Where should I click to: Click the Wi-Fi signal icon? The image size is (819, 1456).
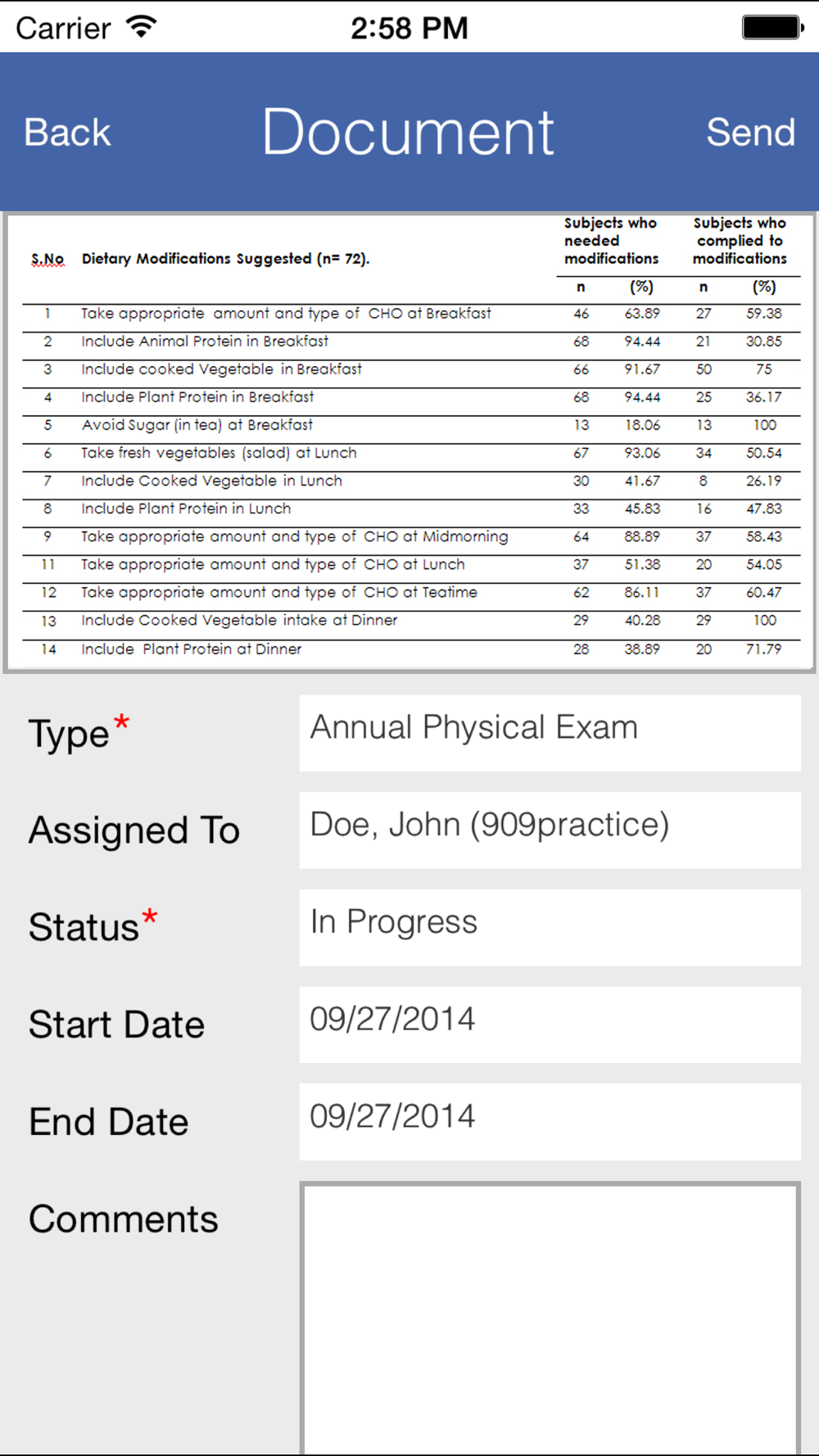click(142, 27)
